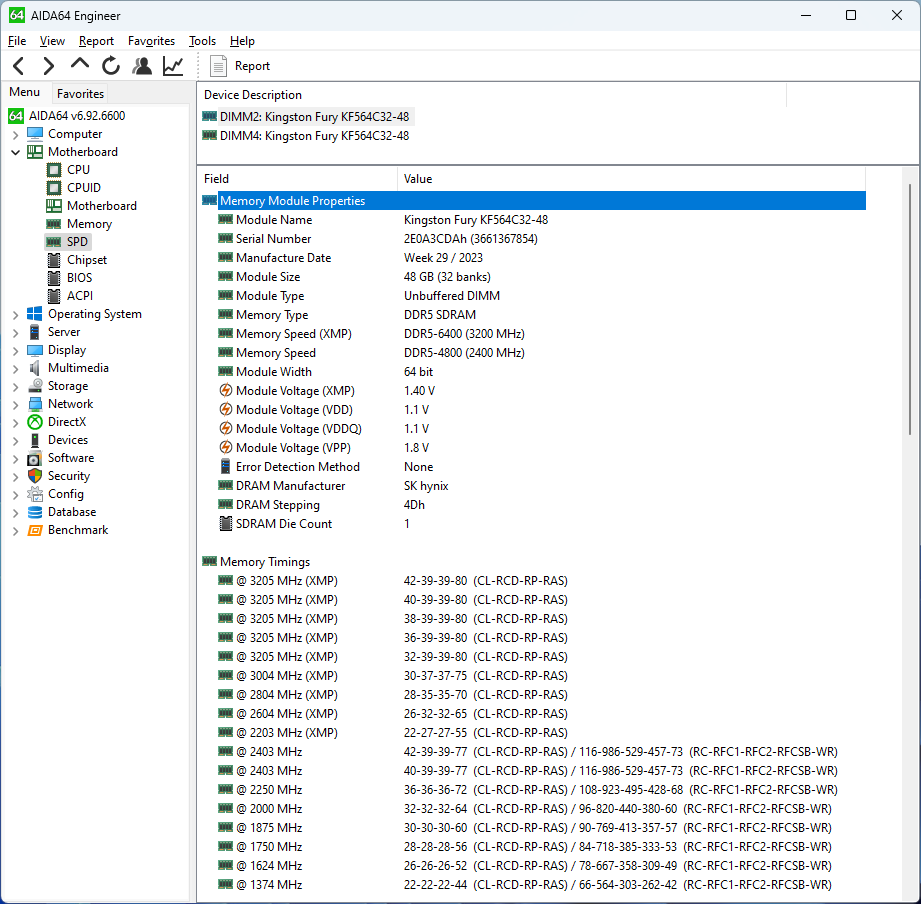Click the Config gear icon
The image size is (921, 904).
pyautogui.click(x=35, y=494)
